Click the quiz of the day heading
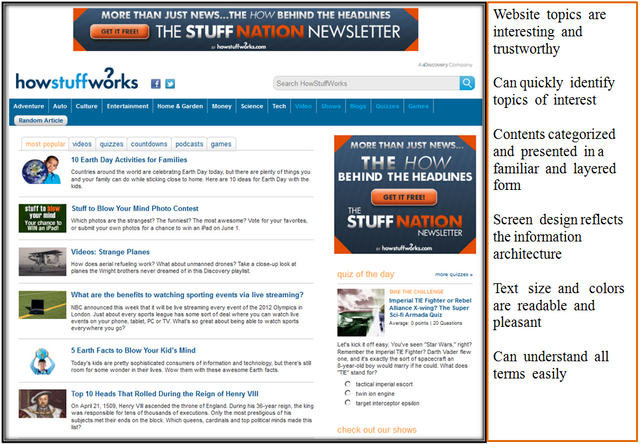 pos(366,274)
